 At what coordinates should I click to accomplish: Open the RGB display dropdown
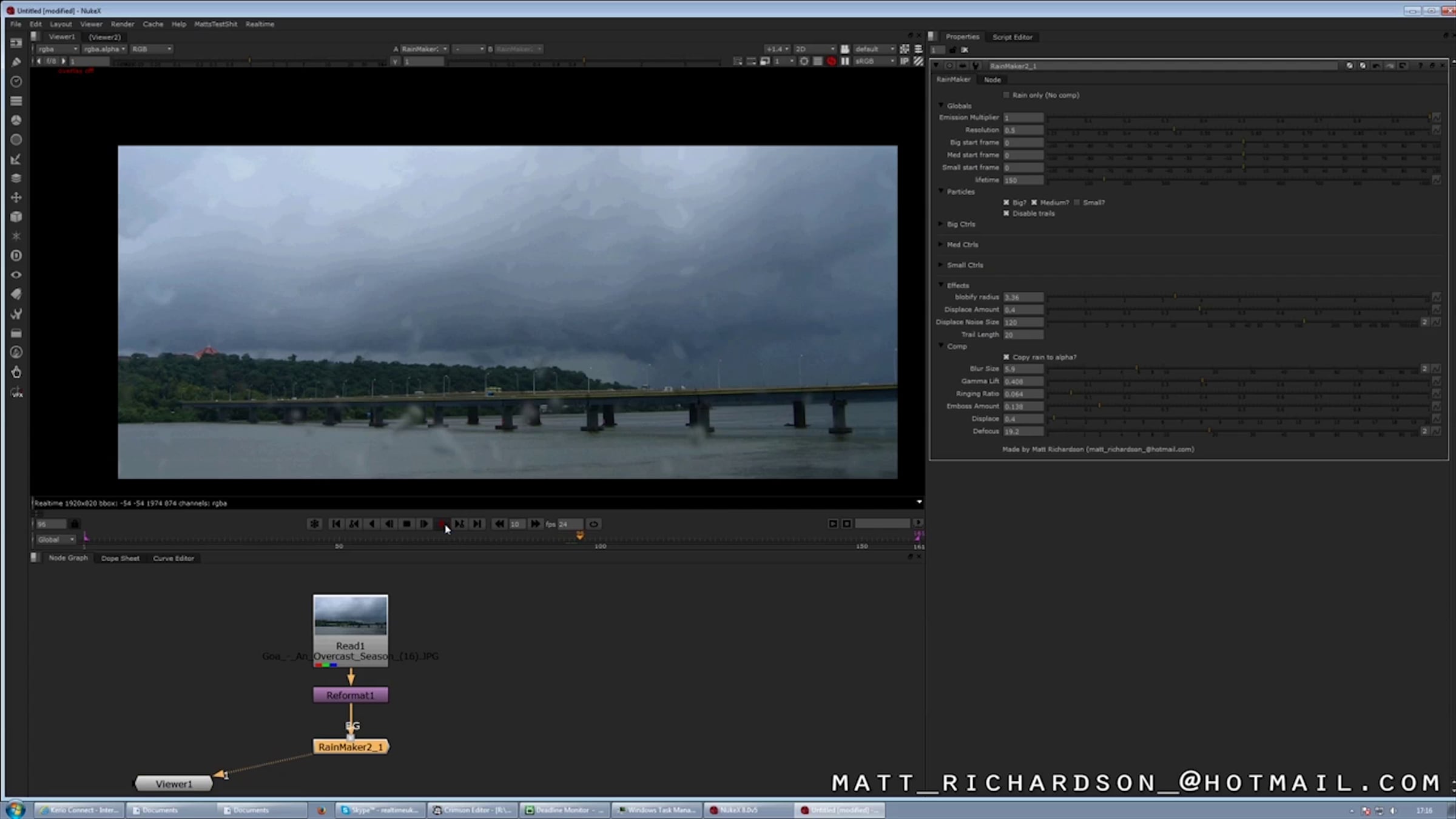point(152,49)
